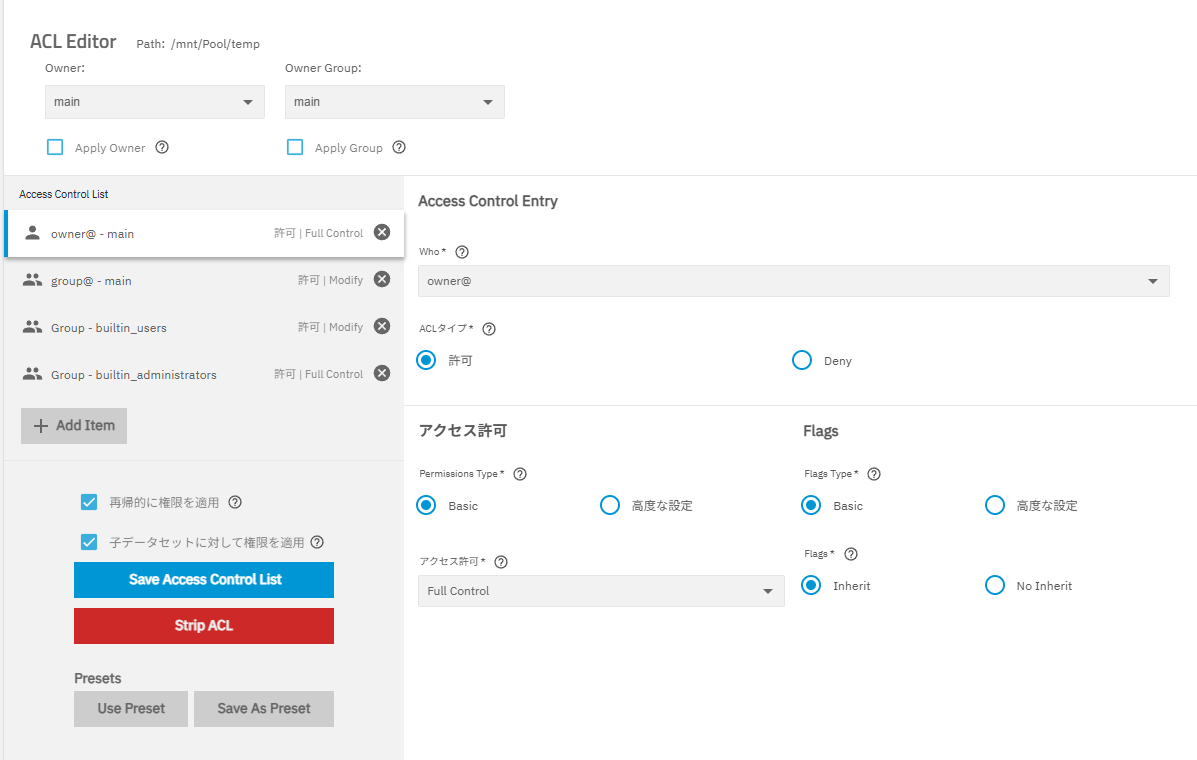Open help for Flags Type
The height and width of the screenshot is (760, 1197).
[874, 474]
